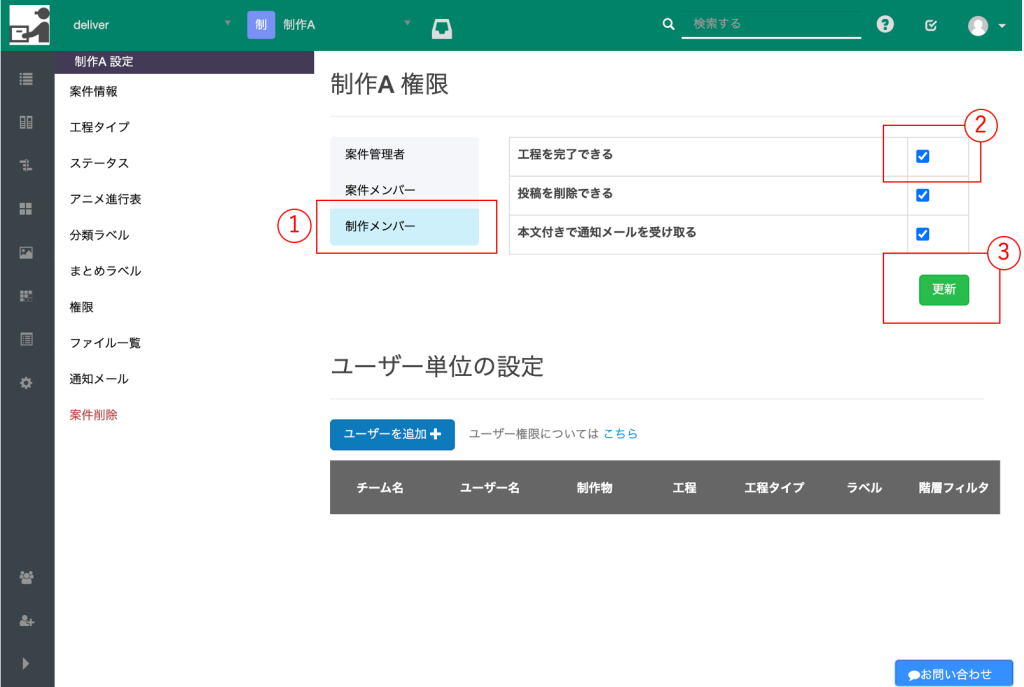Viewport: 1024px width, 687px height.
Task: Open the team members group icon
Action: (x=26, y=577)
